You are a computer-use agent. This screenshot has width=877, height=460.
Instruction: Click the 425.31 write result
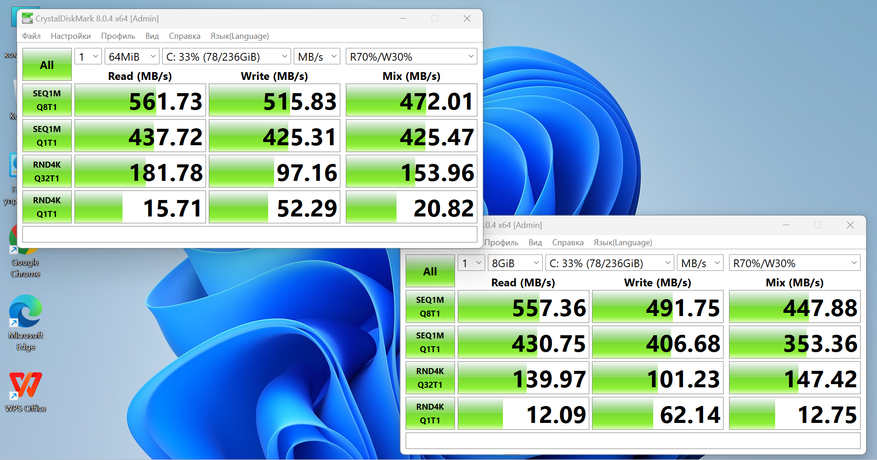pos(275,136)
